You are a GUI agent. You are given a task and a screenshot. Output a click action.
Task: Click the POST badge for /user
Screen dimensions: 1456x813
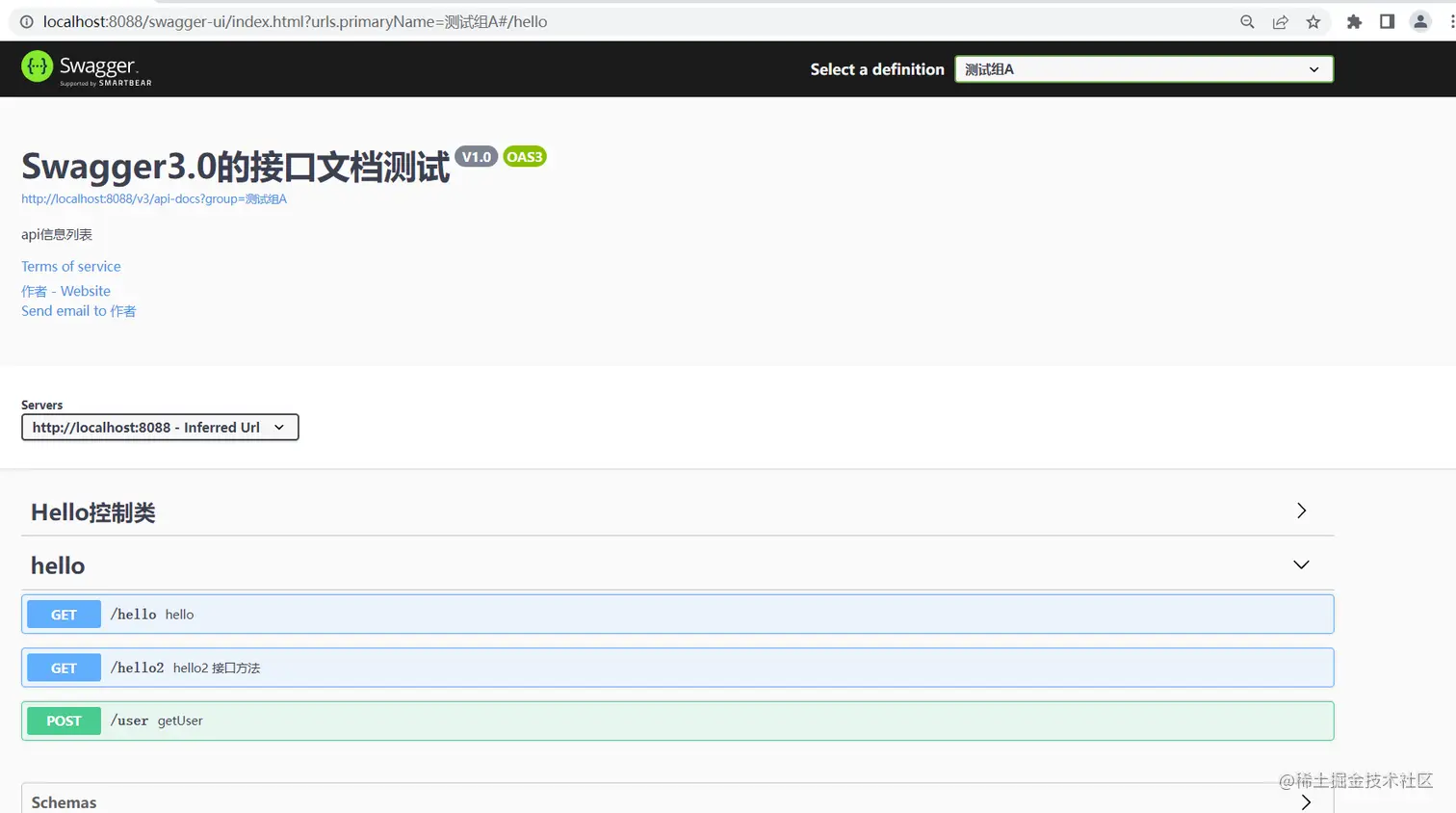[x=64, y=721]
